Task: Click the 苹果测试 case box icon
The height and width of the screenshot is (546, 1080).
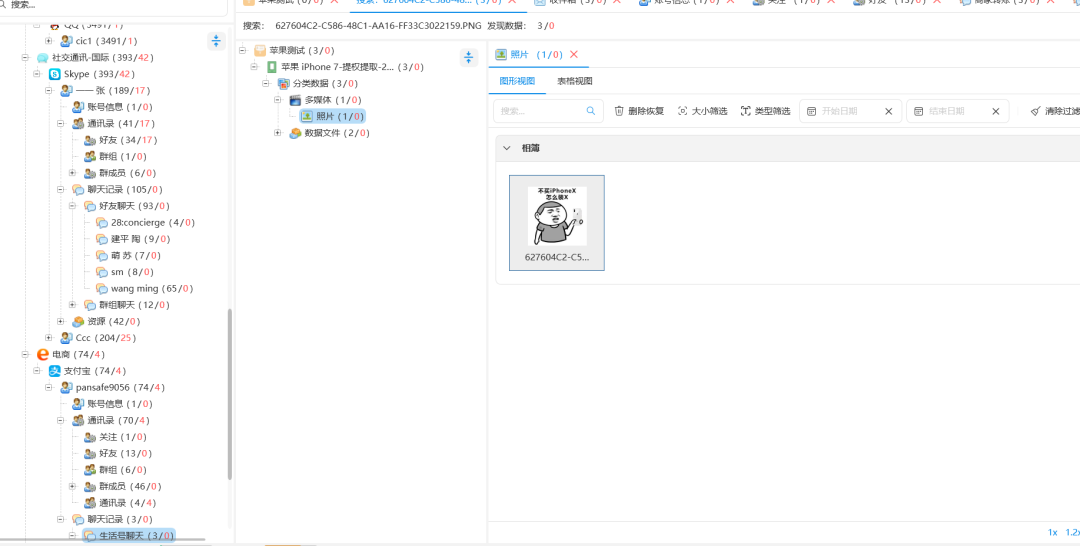Action: pos(260,50)
